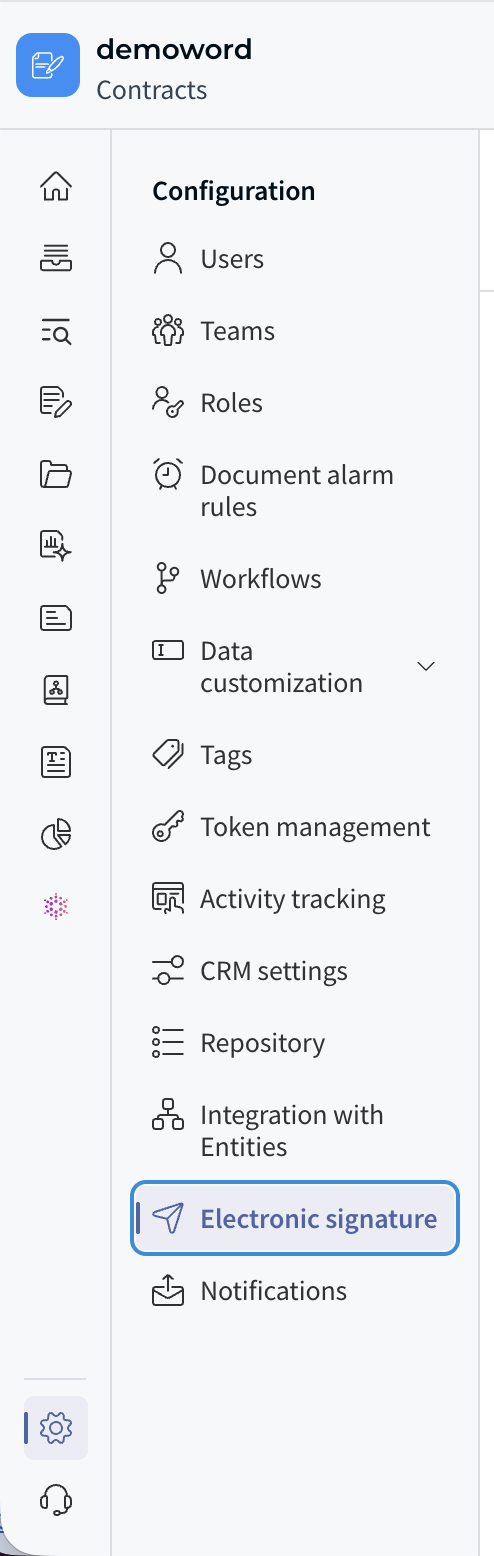Open the pie chart sidebar icon
Screen dimensions: 494x1556
pyautogui.click(x=56, y=834)
